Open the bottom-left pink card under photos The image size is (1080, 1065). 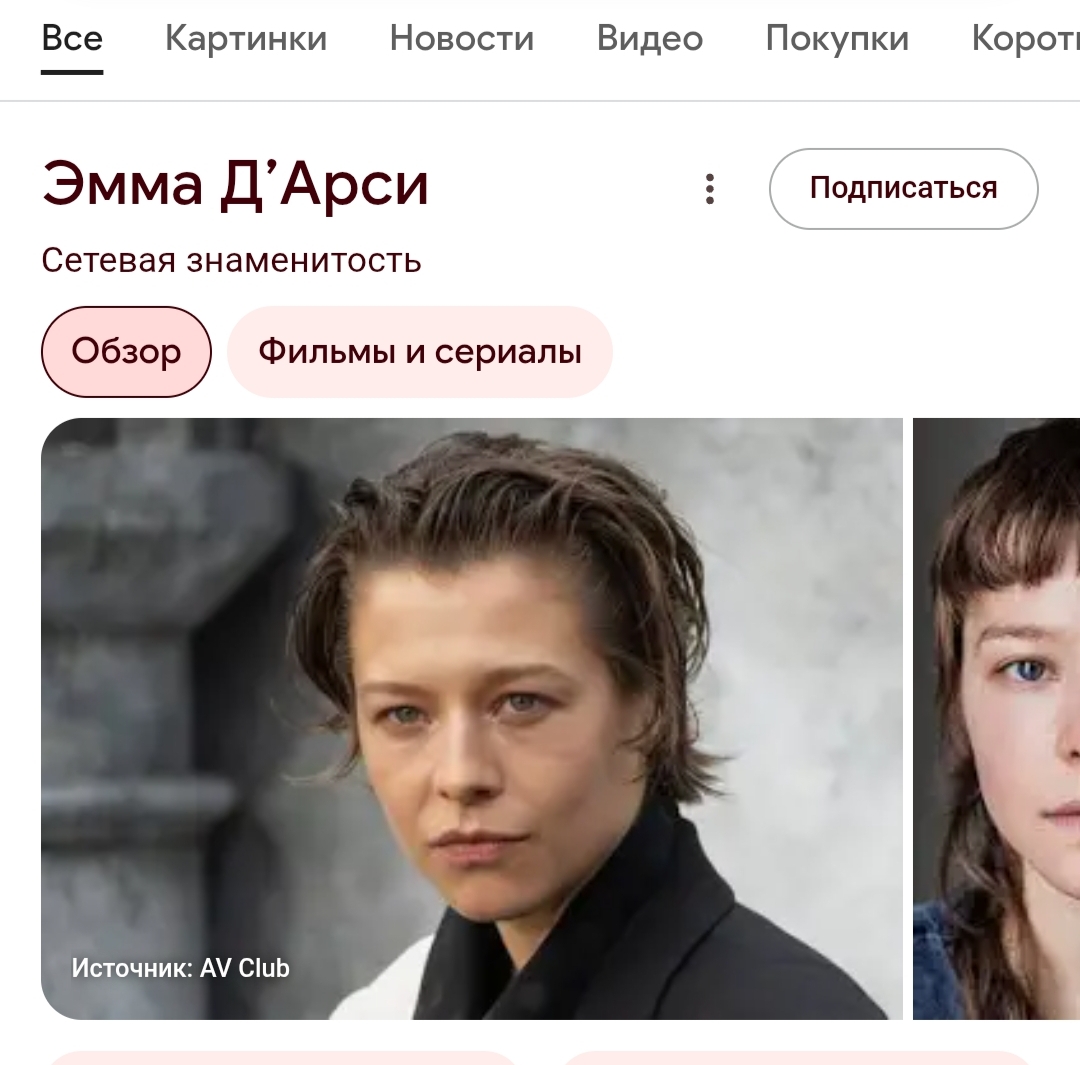click(x=282, y=1058)
